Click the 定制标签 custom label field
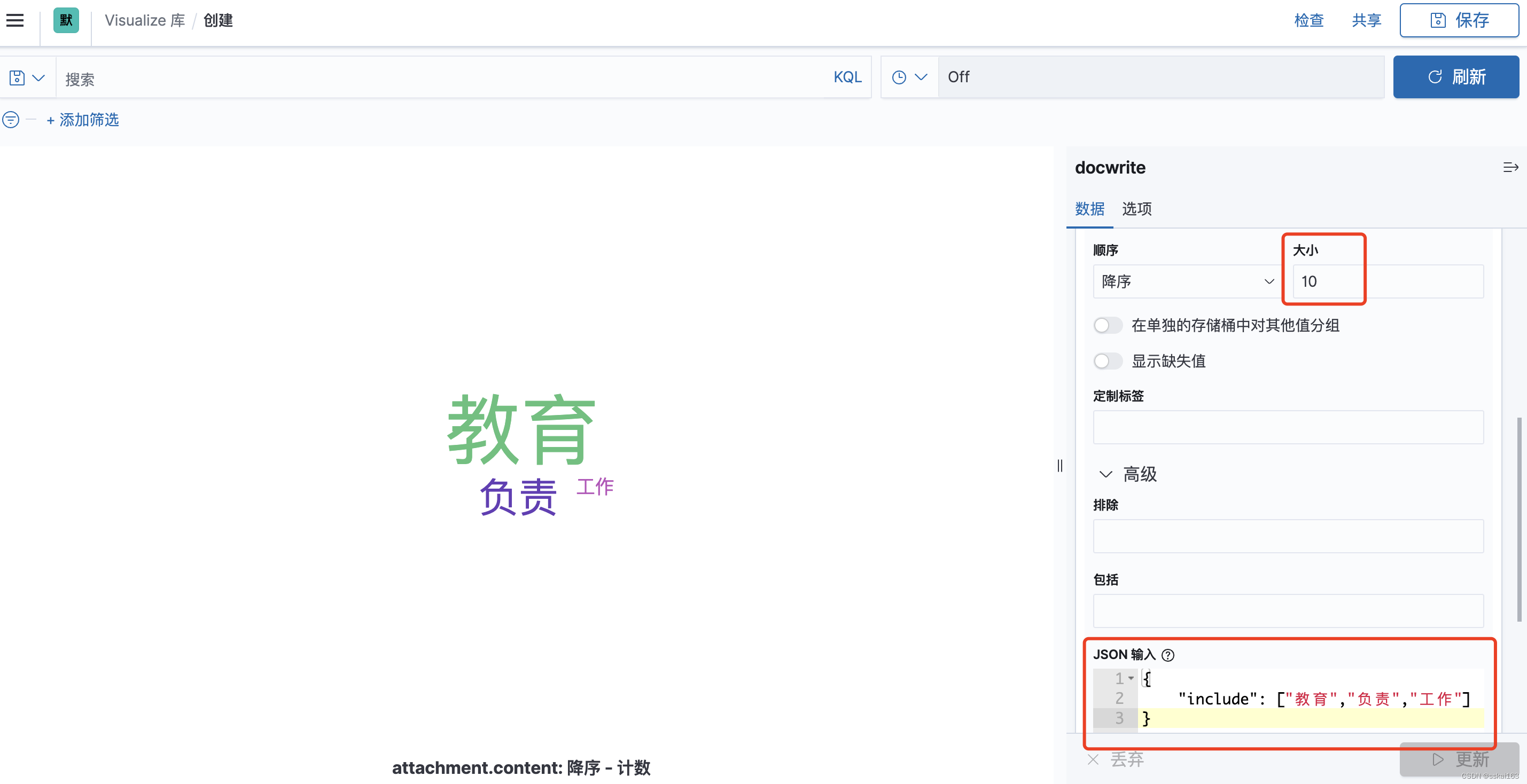Image resolution: width=1527 pixels, height=784 pixels. 1288,427
